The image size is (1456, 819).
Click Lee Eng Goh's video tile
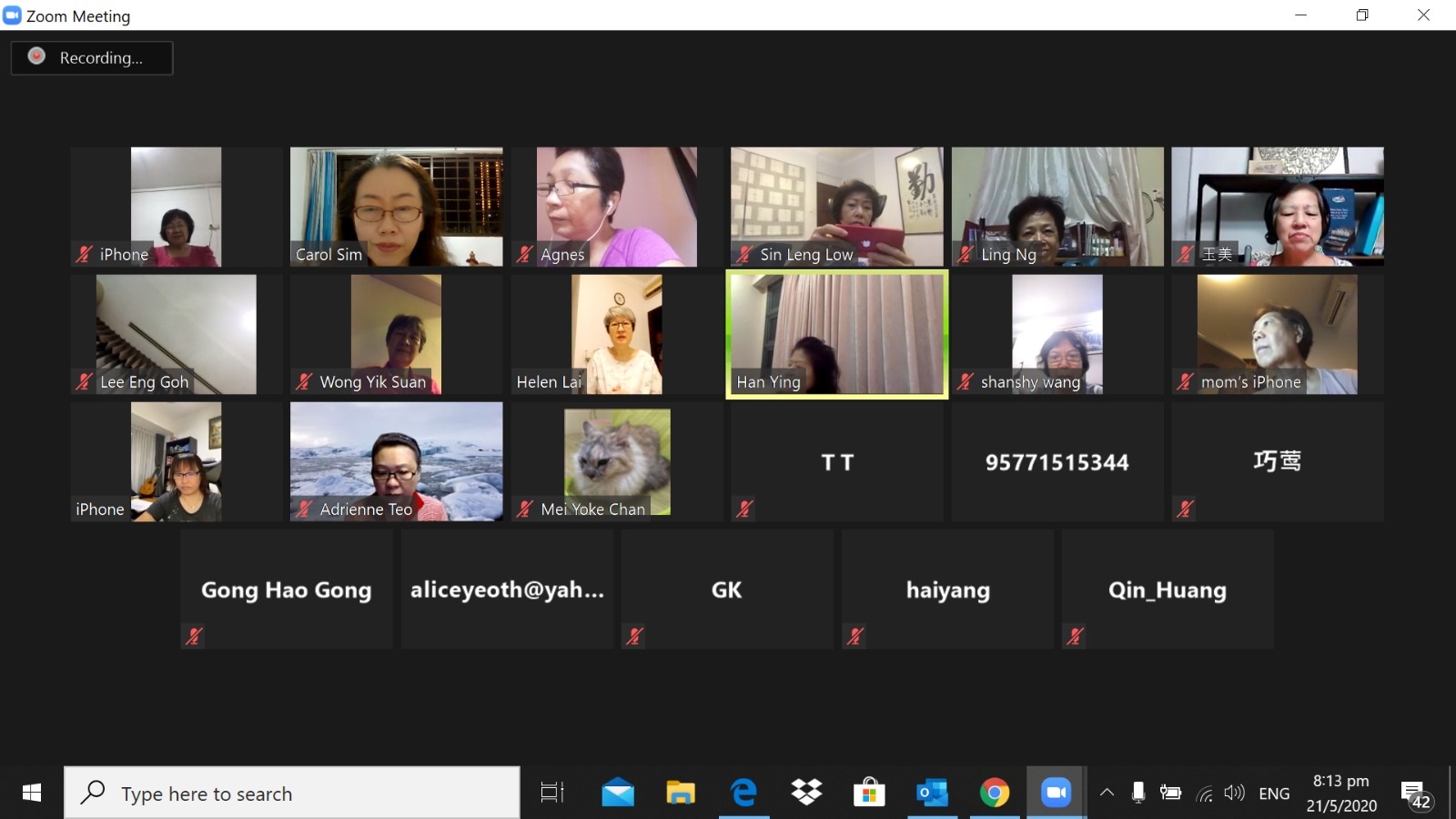click(176, 334)
